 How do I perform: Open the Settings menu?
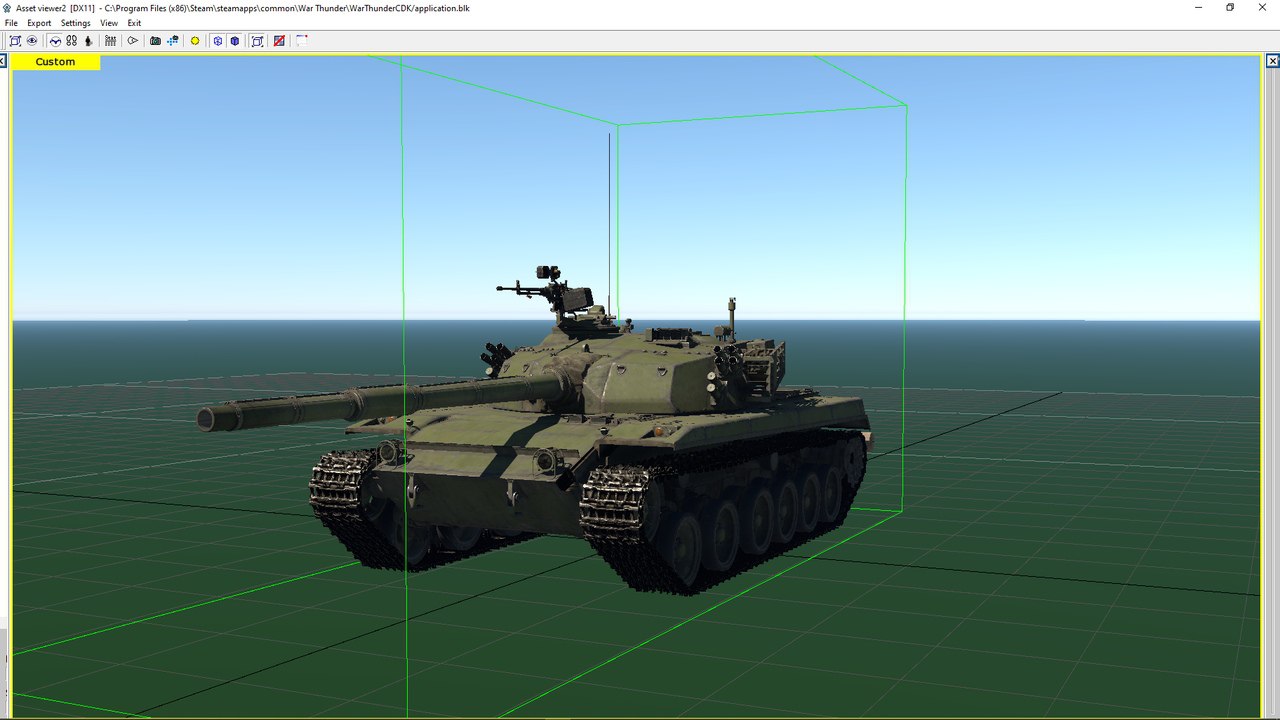75,23
